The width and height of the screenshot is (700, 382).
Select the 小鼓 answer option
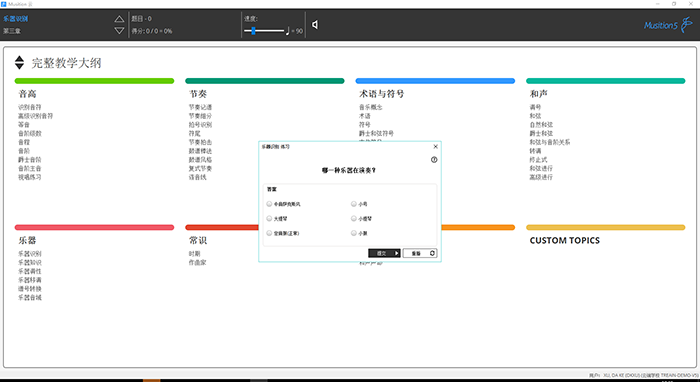pos(359,233)
